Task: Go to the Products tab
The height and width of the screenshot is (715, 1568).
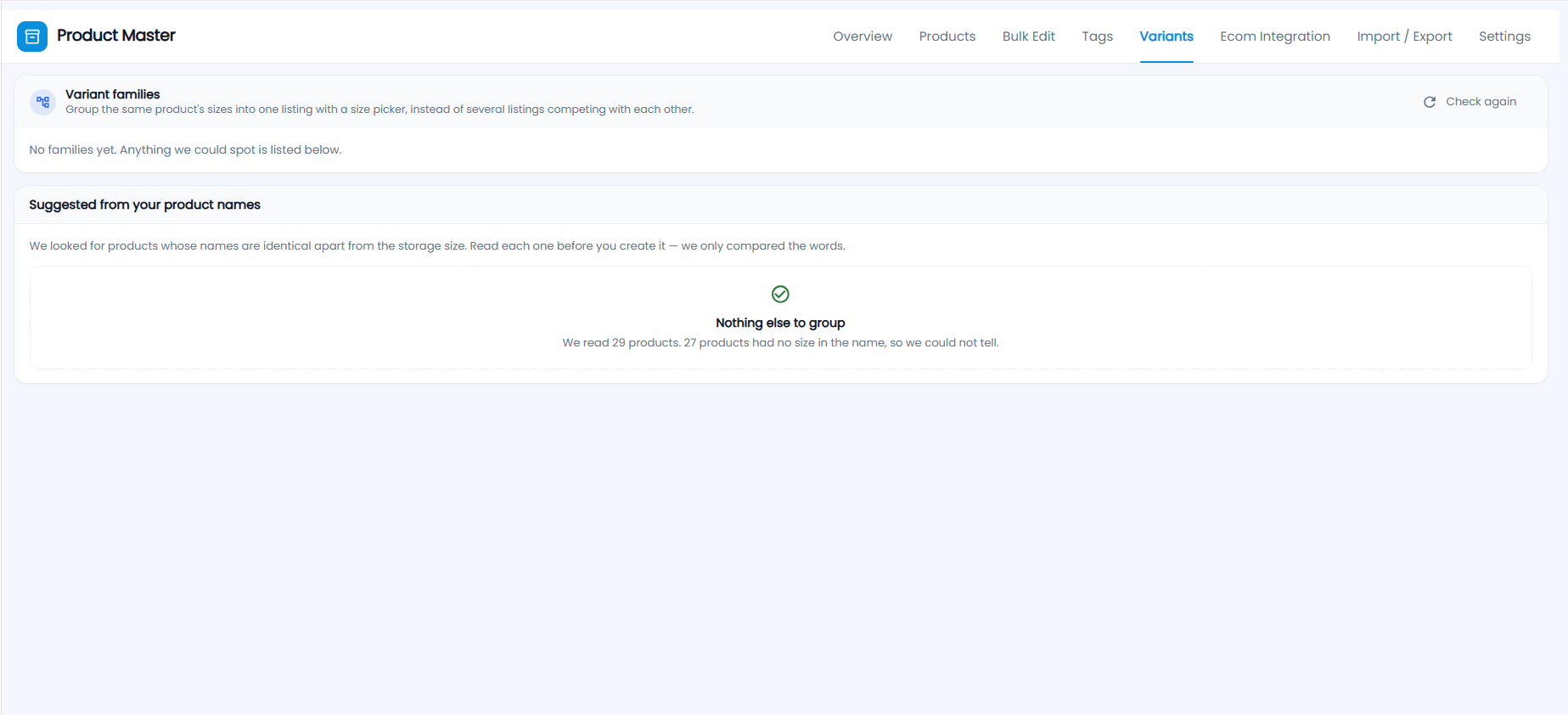Action: click(947, 37)
